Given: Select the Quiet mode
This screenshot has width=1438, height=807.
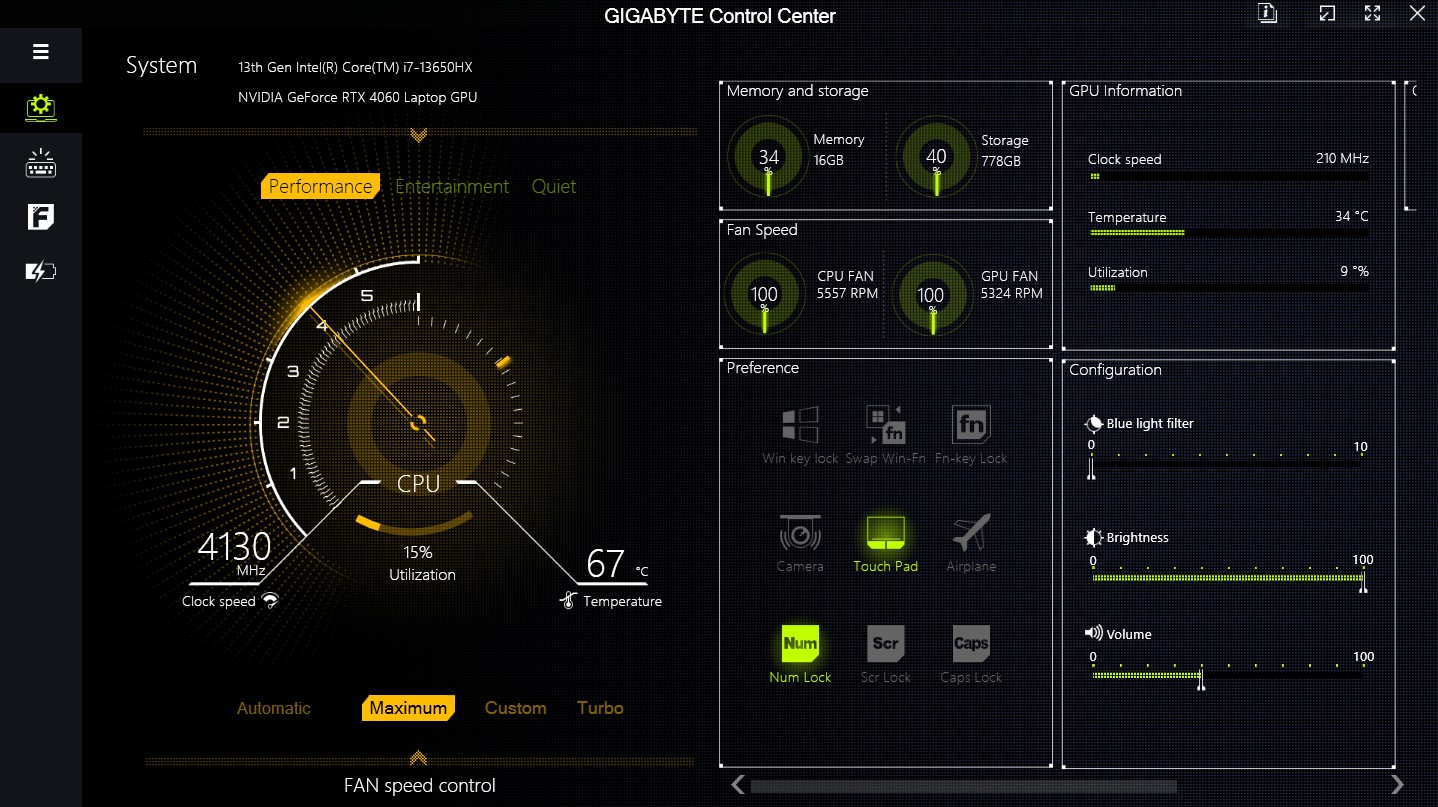Looking at the screenshot, I should click(554, 186).
